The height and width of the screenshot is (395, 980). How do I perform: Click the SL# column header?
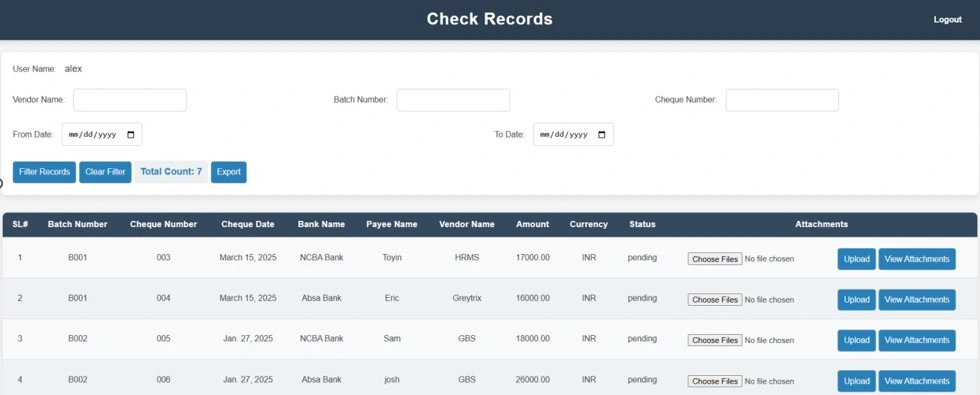coord(20,224)
